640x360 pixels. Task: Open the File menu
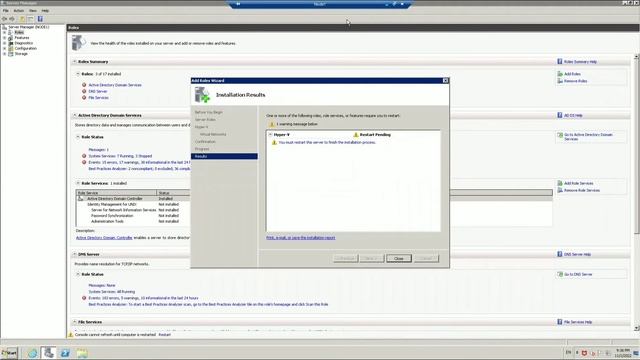point(6,11)
